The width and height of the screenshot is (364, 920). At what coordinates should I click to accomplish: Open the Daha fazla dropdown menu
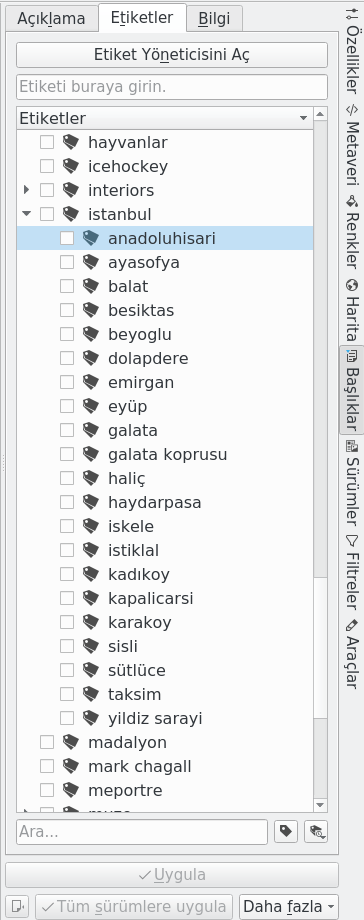point(289,907)
